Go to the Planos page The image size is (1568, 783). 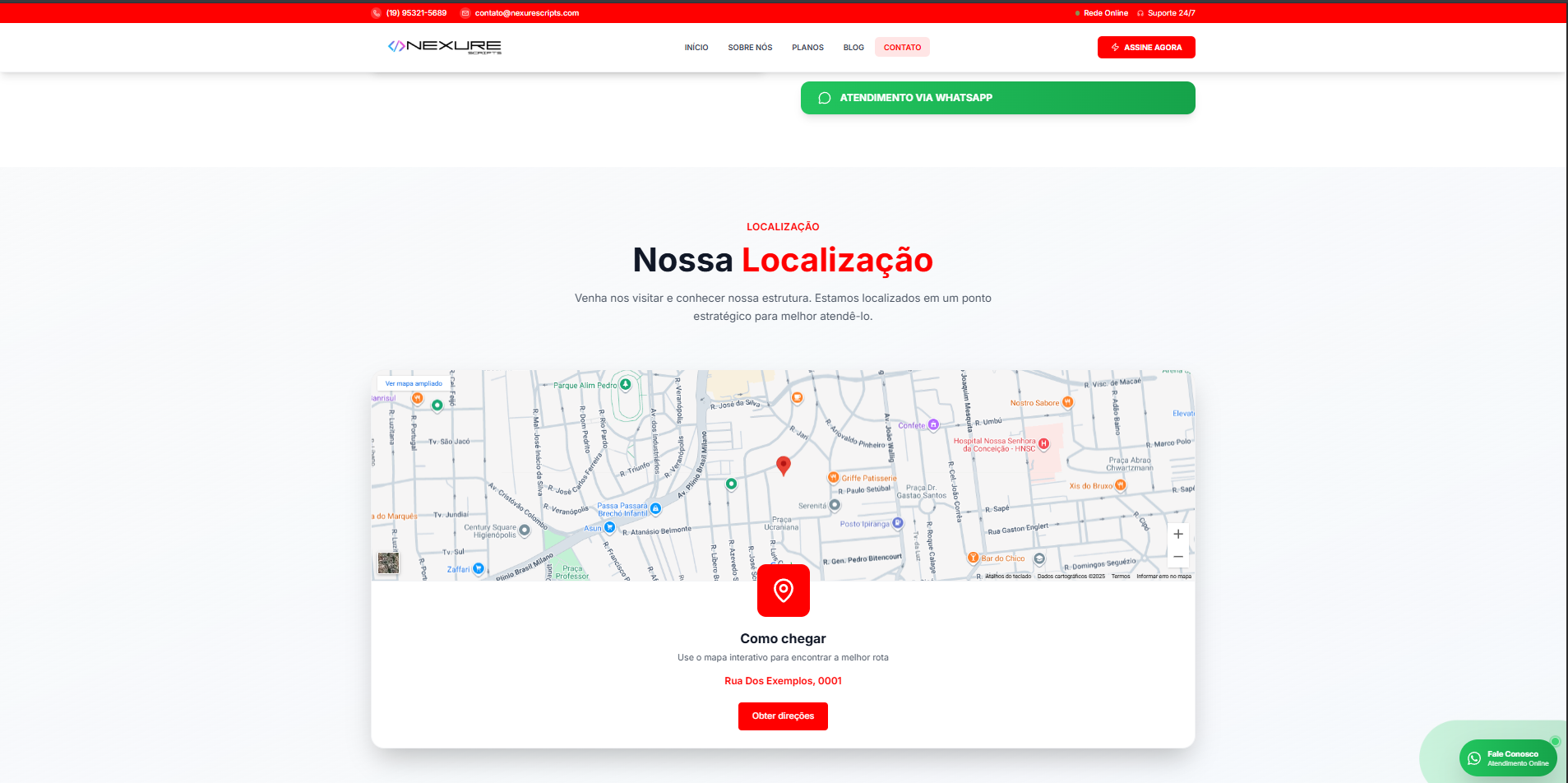coord(807,48)
